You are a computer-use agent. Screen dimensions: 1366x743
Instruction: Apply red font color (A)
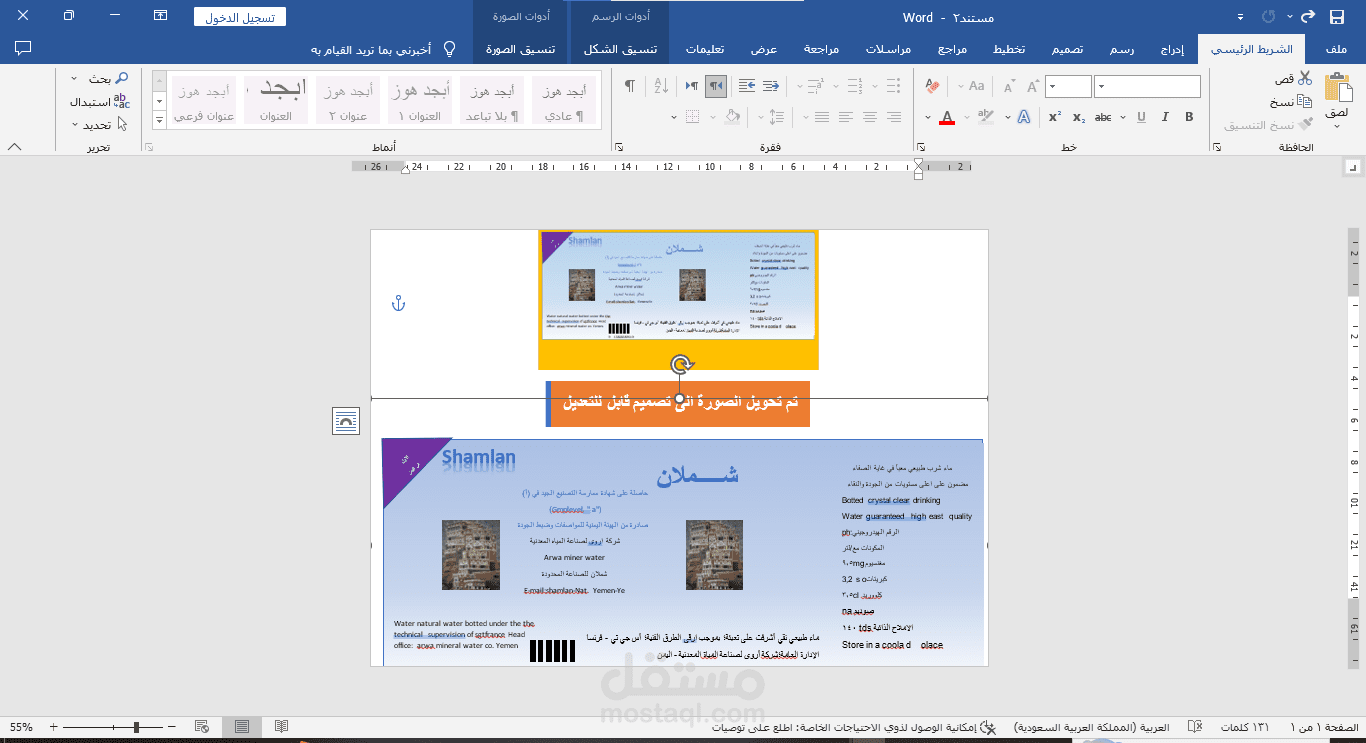pos(947,116)
